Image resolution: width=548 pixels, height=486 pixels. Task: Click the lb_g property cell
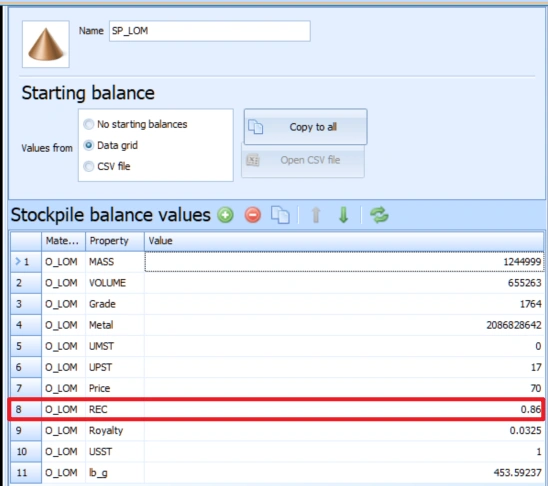(115, 472)
